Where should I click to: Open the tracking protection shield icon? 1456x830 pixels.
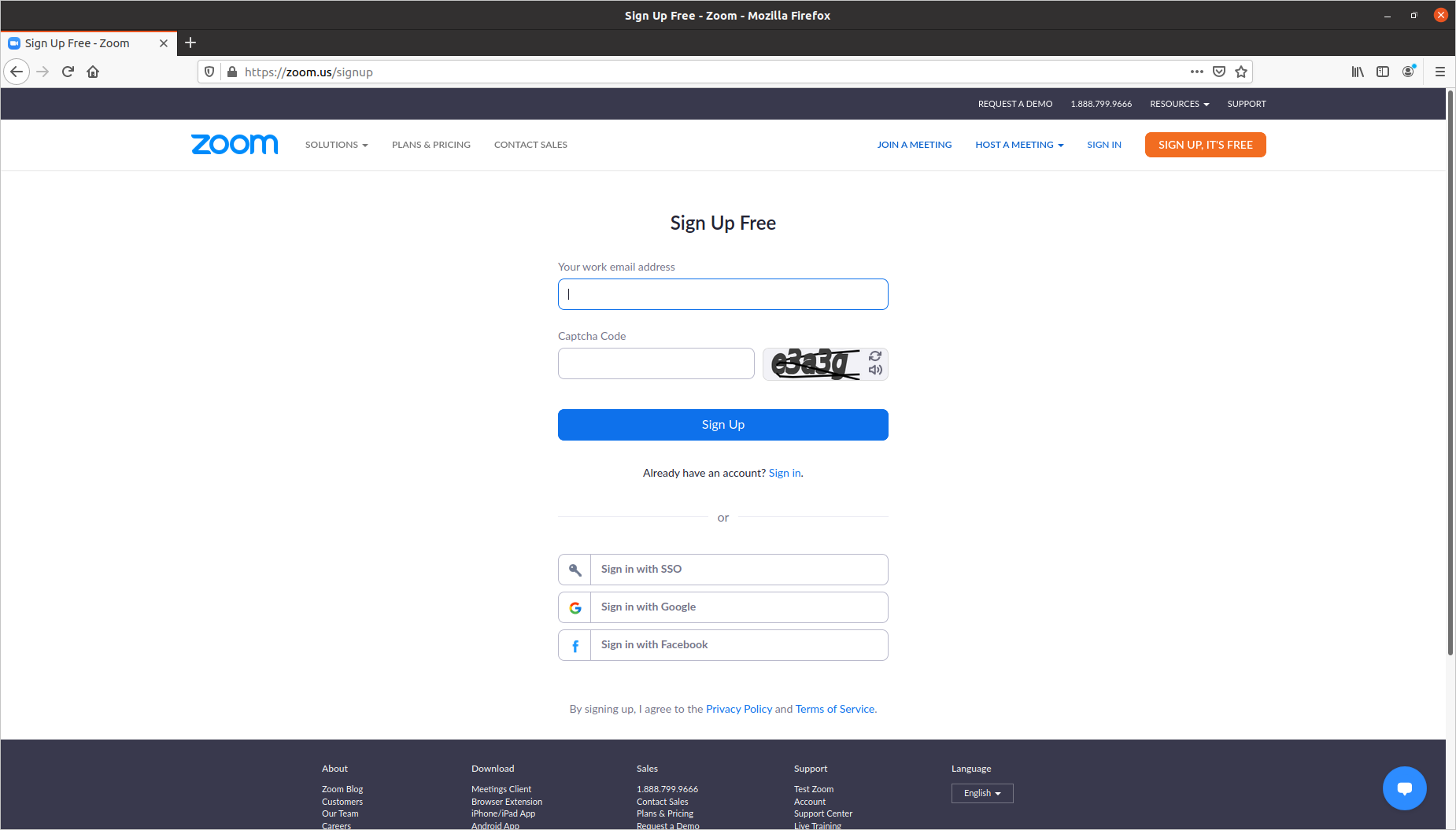[209, 72]
